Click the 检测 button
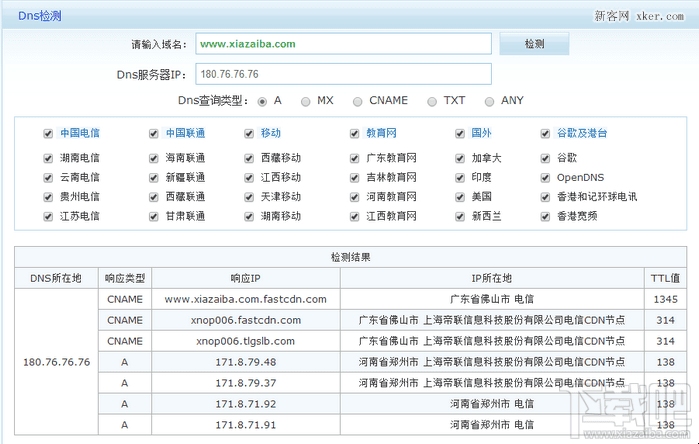 click(x=534, y=44)
